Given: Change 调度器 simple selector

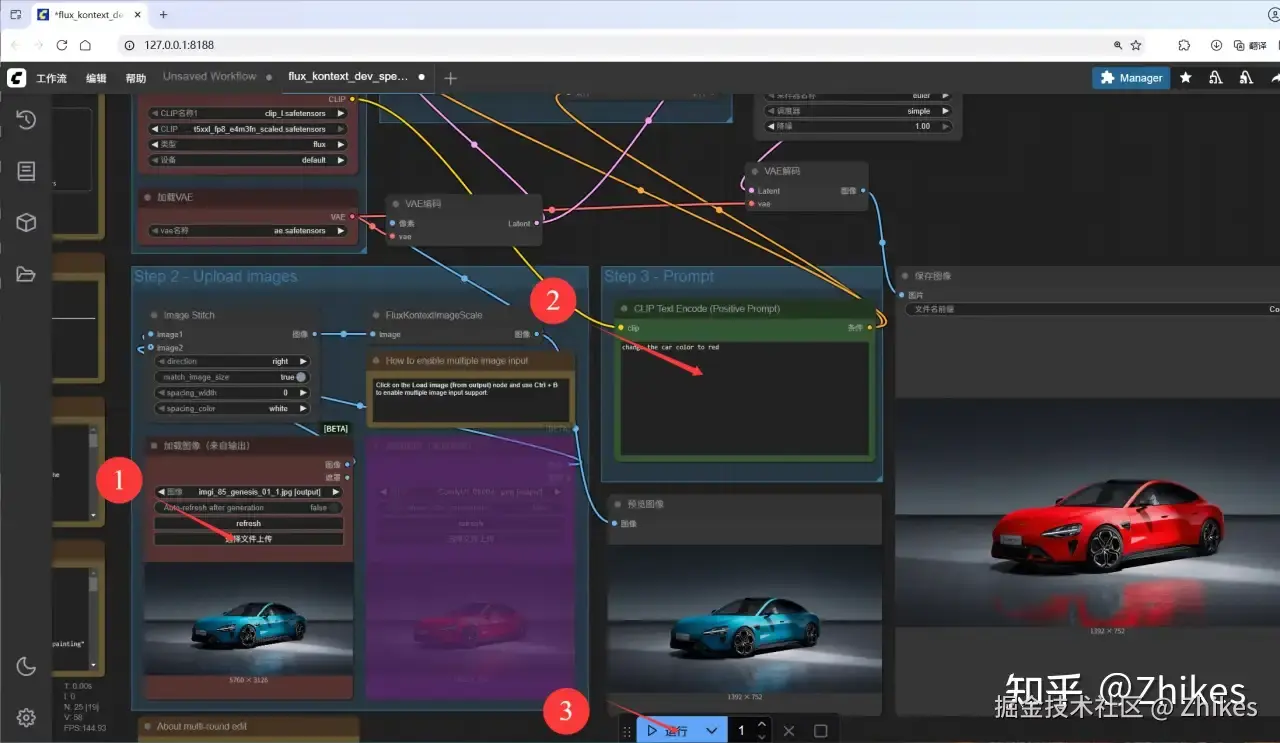Looking at the screenshot, I should pyautogui.click(x=857, y=111).
